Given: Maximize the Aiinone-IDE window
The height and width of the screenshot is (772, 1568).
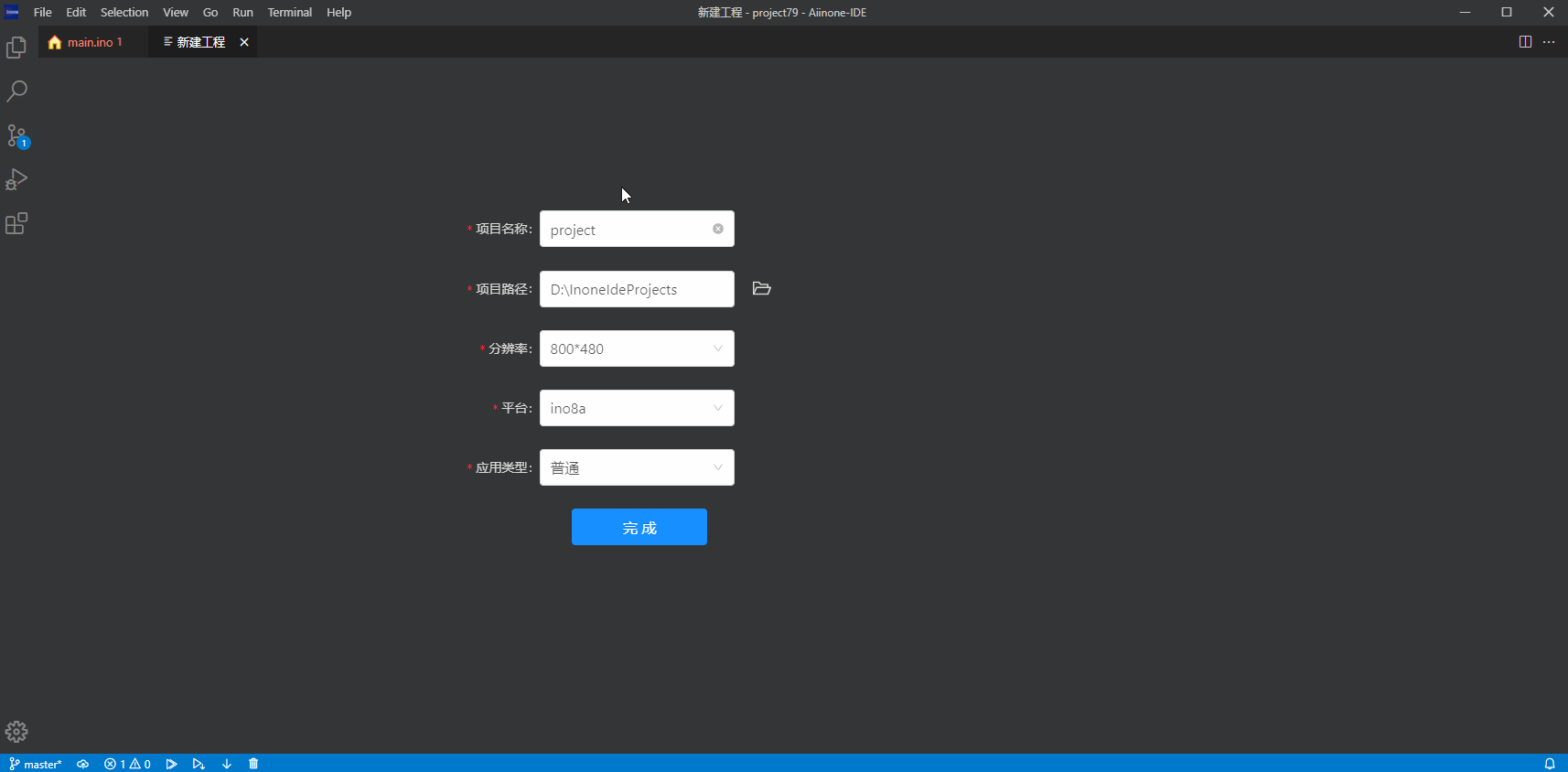Looking at the screenshot, I should click(1507, 12).
